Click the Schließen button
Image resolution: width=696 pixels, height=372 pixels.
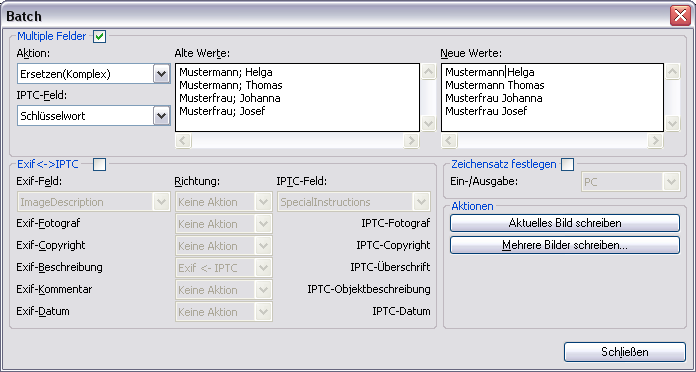[x=625, y=352]
